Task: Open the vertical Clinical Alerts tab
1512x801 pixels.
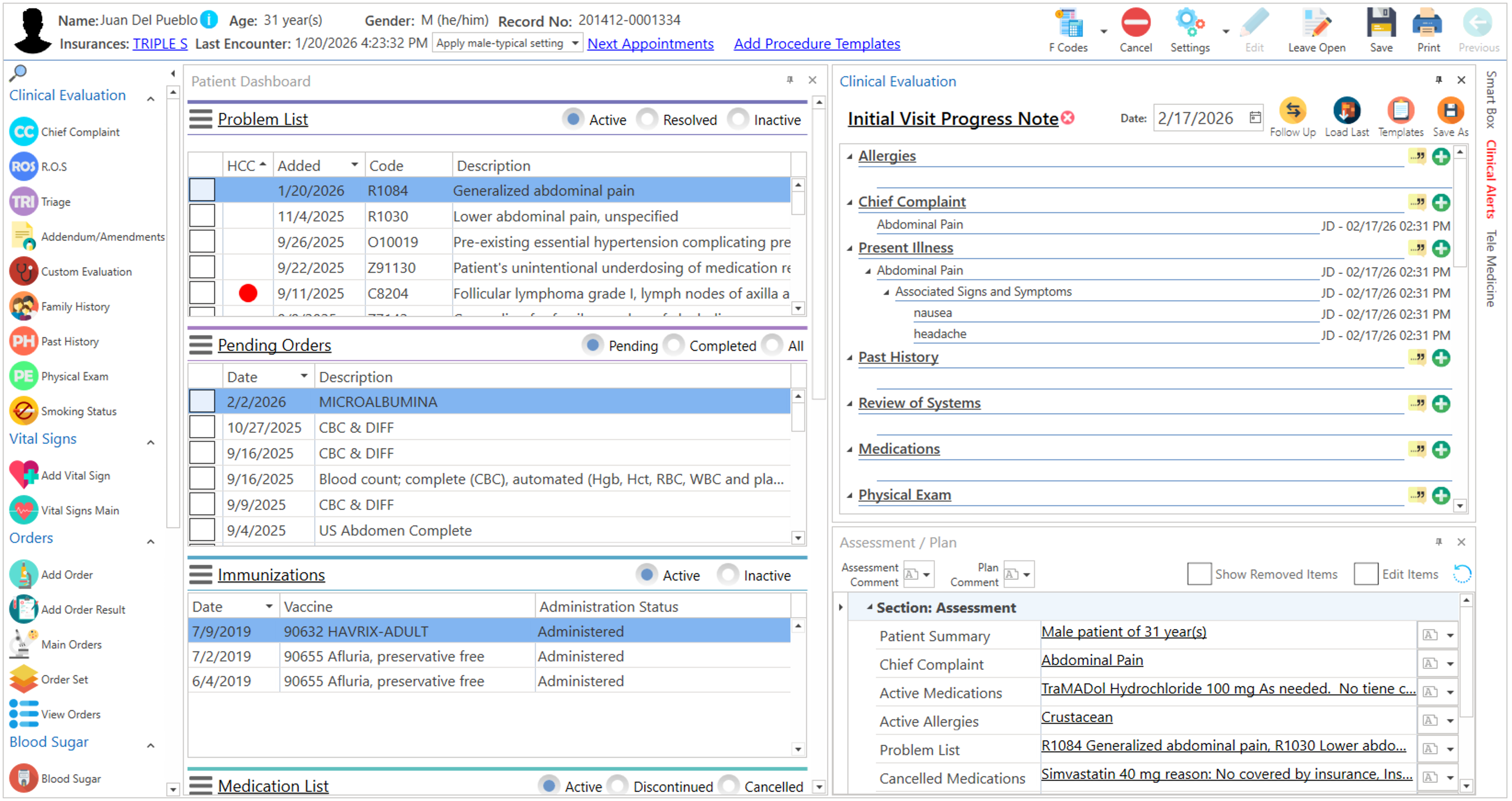Action: pyautogui.click(x=1491, y=179)
